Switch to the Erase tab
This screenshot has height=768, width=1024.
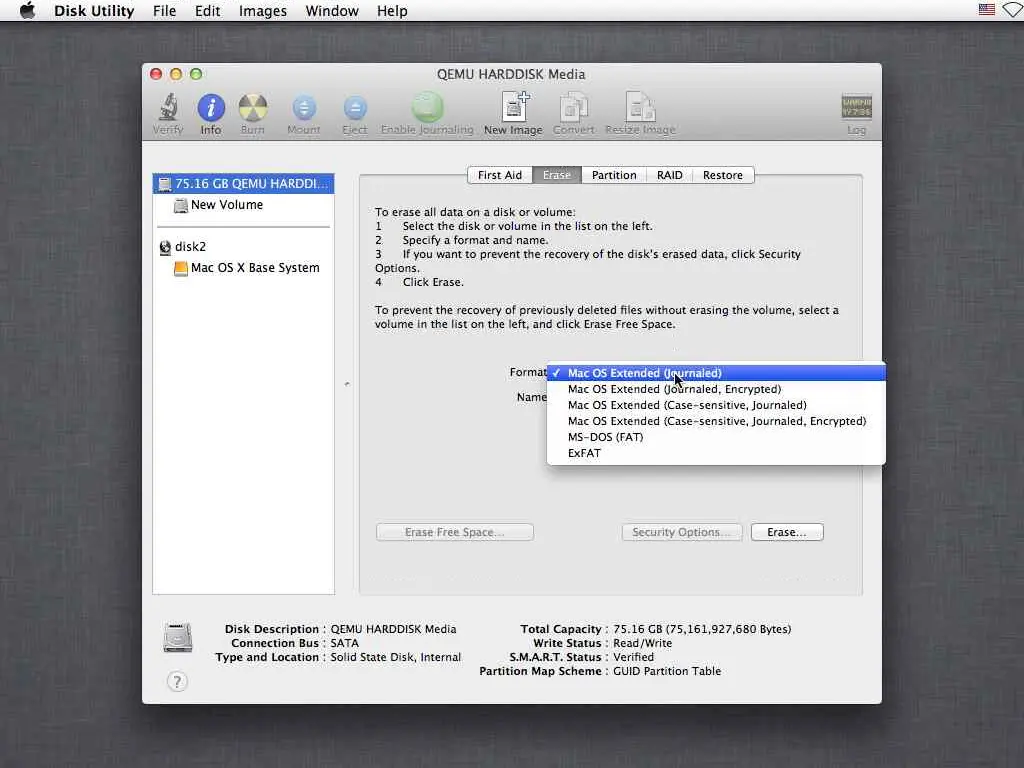(x=557, y=175)
